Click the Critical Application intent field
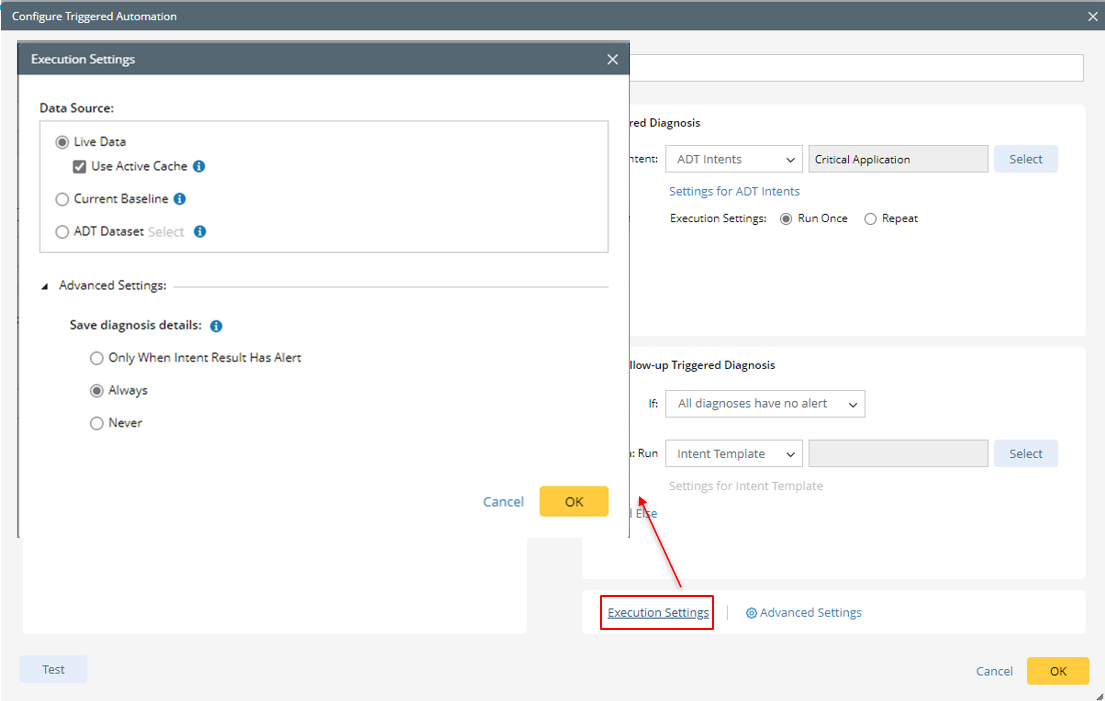The height and width of the screenshot is (701, 1105). 898,159
